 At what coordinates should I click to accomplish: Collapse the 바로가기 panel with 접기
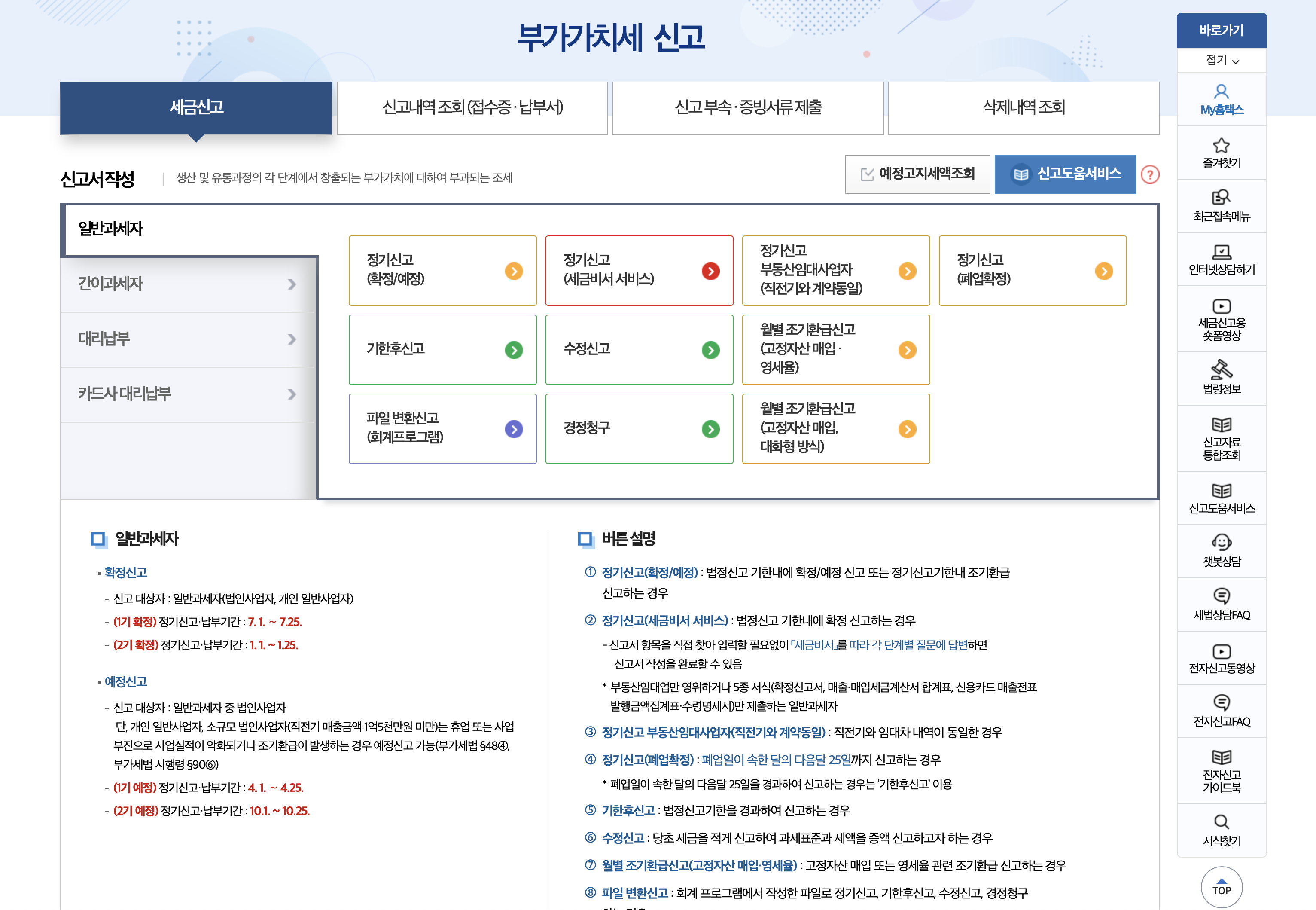pyautogui.click(x=1222, y=61)
